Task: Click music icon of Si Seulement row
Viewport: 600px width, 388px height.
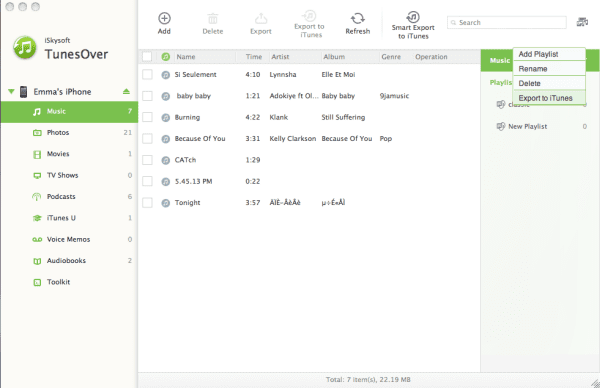Action: [x=165, y=75]
